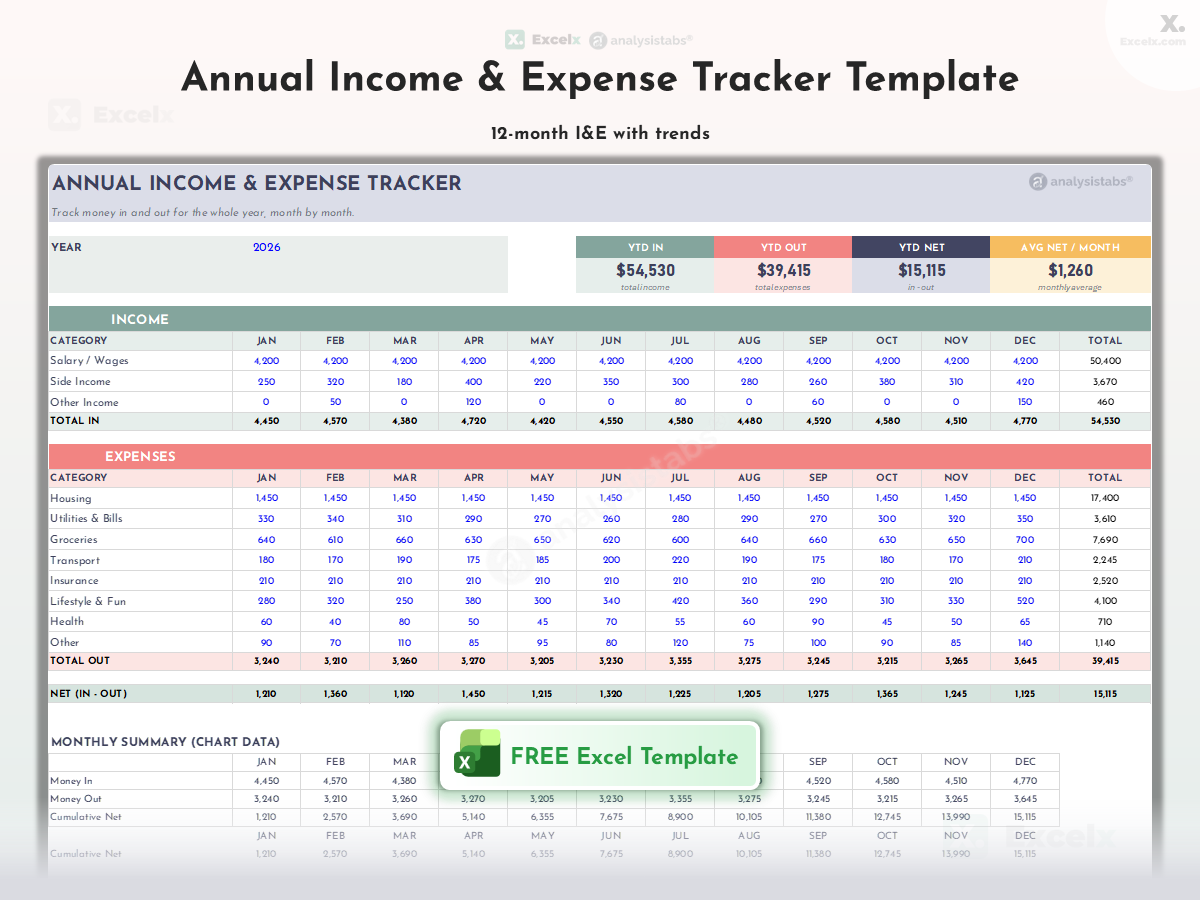Click the YTD NET value $15,115
This screenshot has height=900, width=1200.
click(921, 270)
